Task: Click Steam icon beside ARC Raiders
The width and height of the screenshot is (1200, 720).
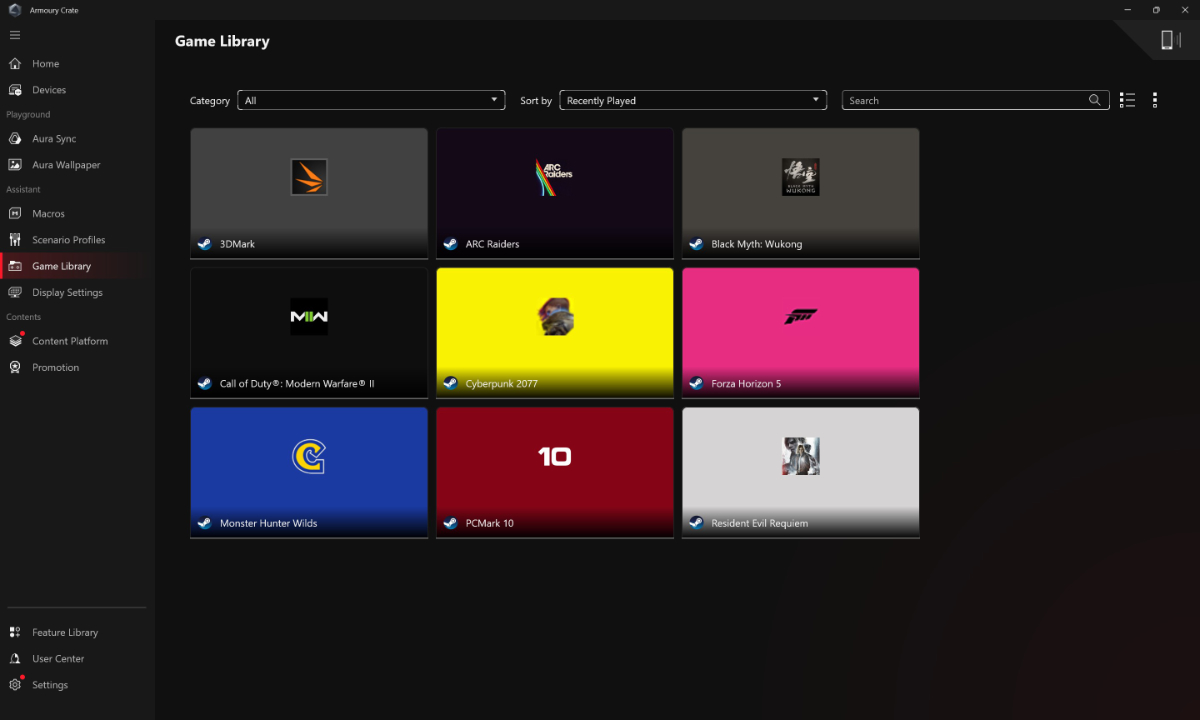Action: 450,244
